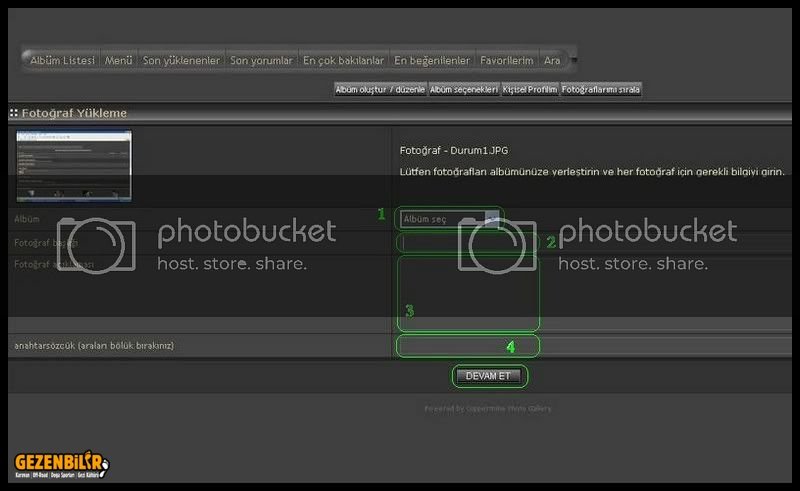The image size is (800, 491).
Task: View En çok bakılanlar
Action: tap(343, 60)
